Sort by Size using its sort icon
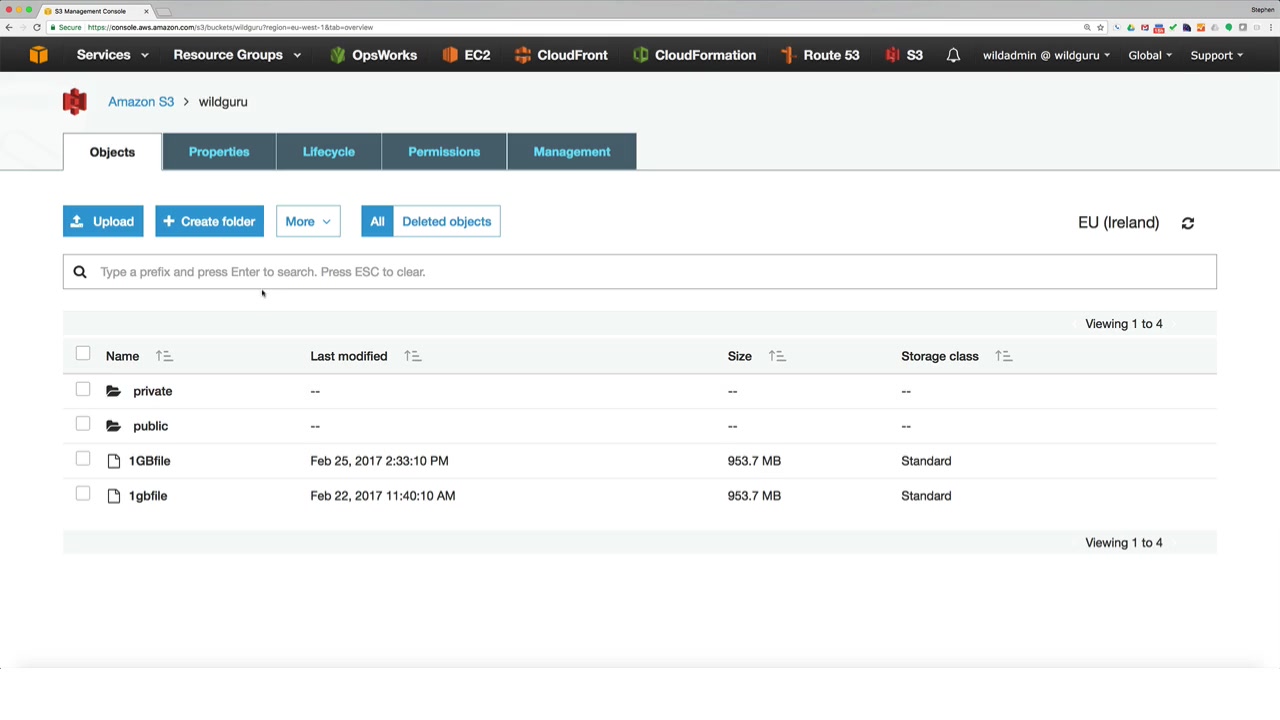Image resolution: width=1280 pixels, height=720 pixels. [x=777, y=356]
